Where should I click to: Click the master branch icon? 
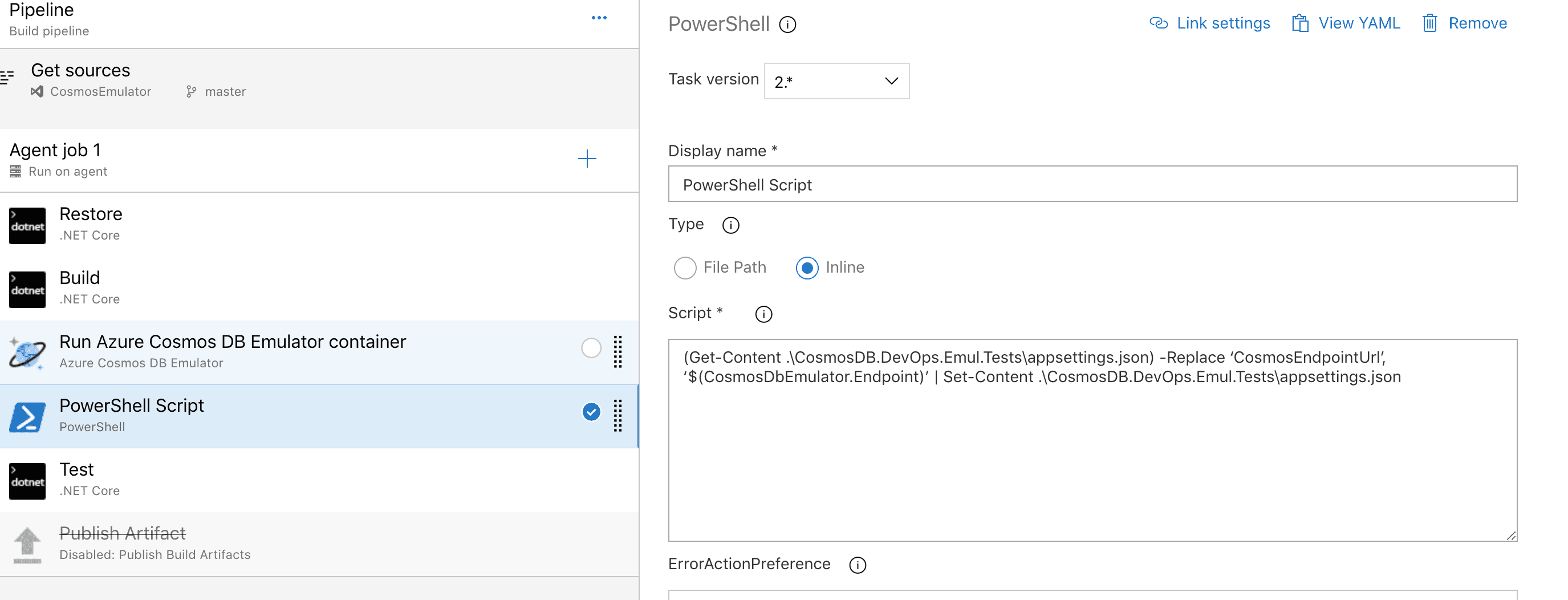coord(191,91)
